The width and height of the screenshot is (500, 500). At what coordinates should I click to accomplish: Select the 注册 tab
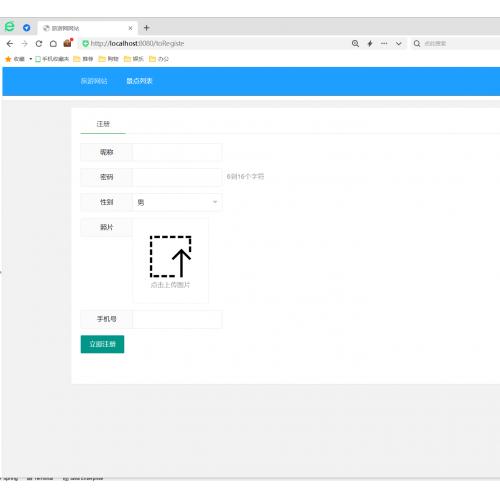(103, 124)
